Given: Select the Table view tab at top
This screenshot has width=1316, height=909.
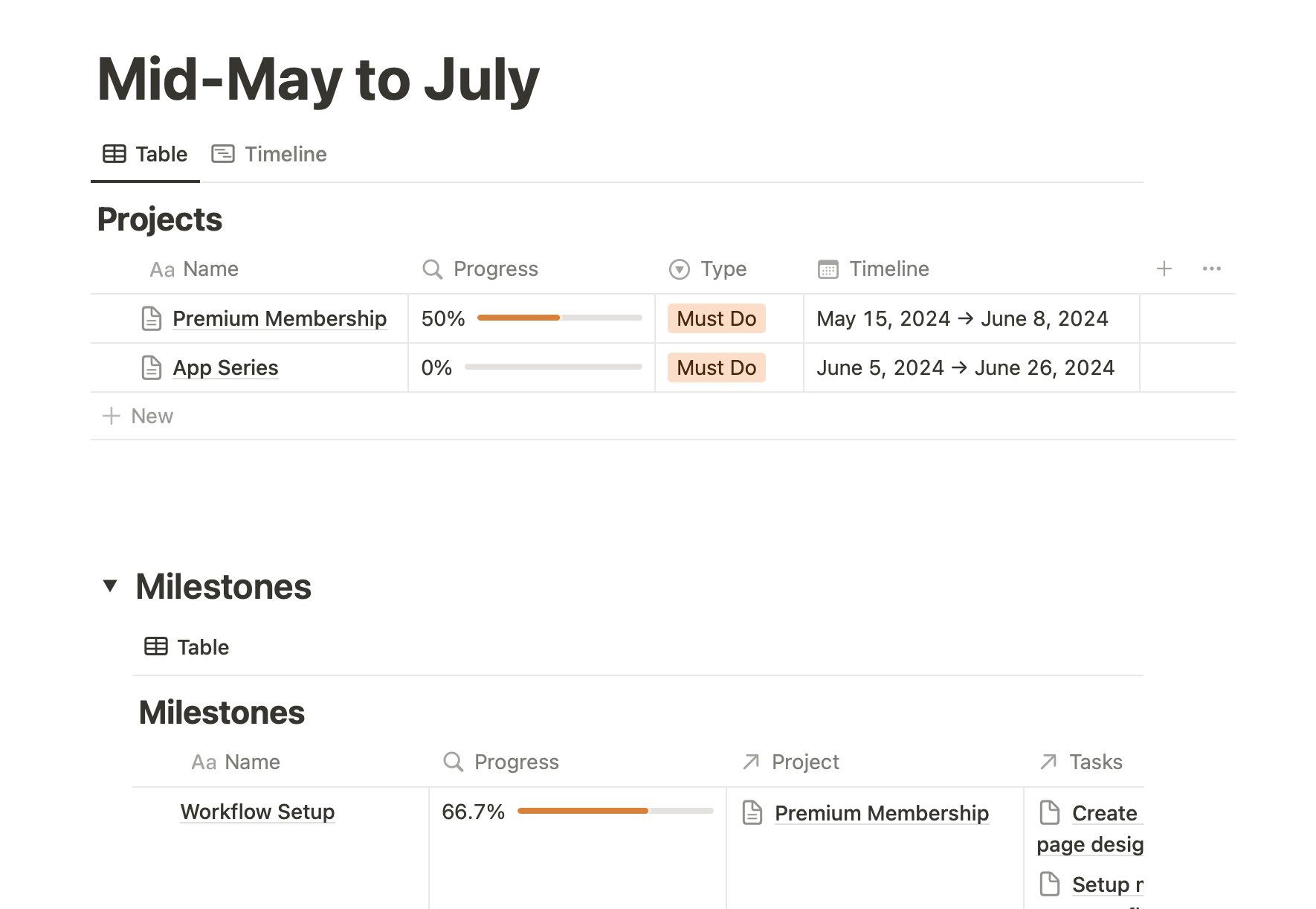Looking at the screenshot, I should (x=146, y=154).
